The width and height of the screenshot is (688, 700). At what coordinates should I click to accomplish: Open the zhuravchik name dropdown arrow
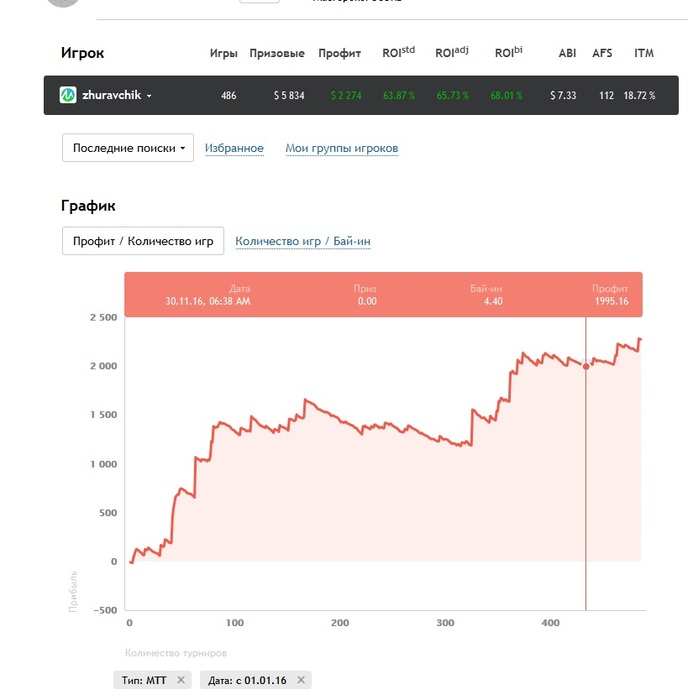(149, 96)
